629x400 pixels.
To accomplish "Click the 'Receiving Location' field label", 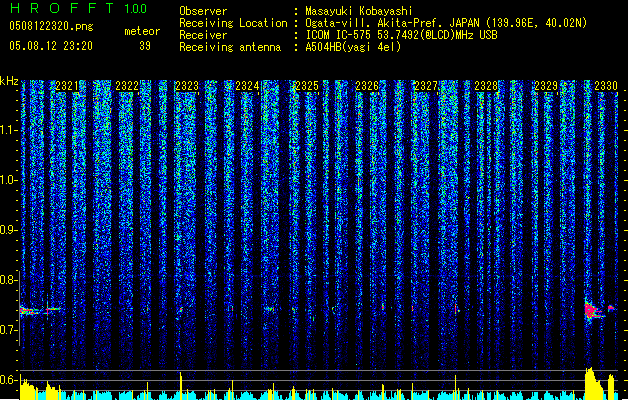I will coord(233,23).
